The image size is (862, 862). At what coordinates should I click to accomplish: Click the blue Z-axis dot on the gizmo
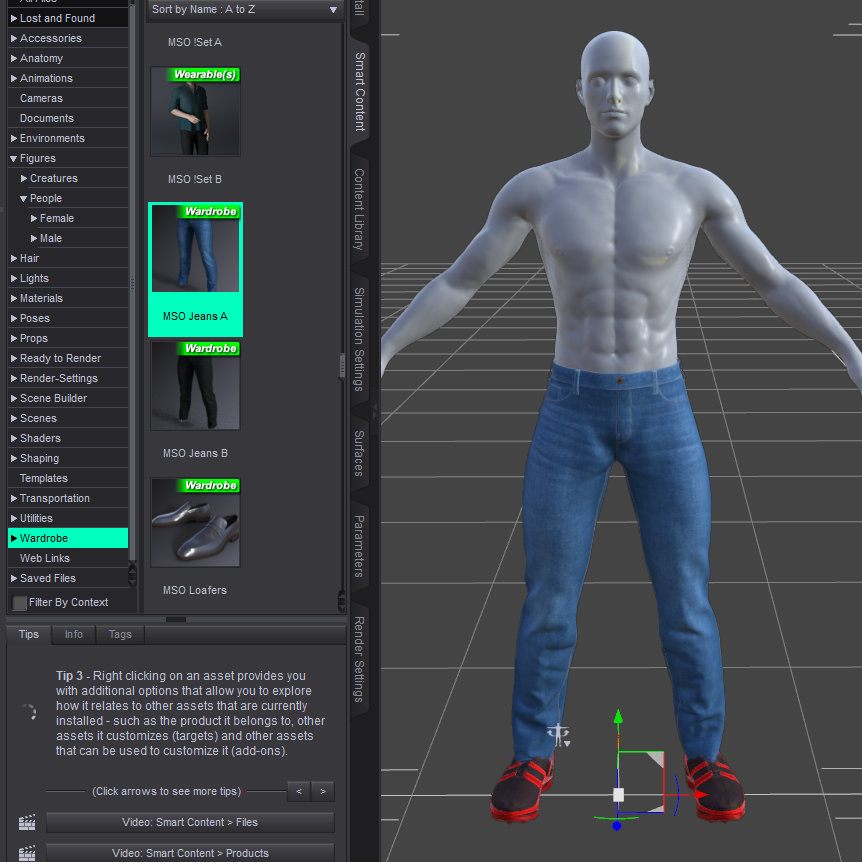pos(617,826)
